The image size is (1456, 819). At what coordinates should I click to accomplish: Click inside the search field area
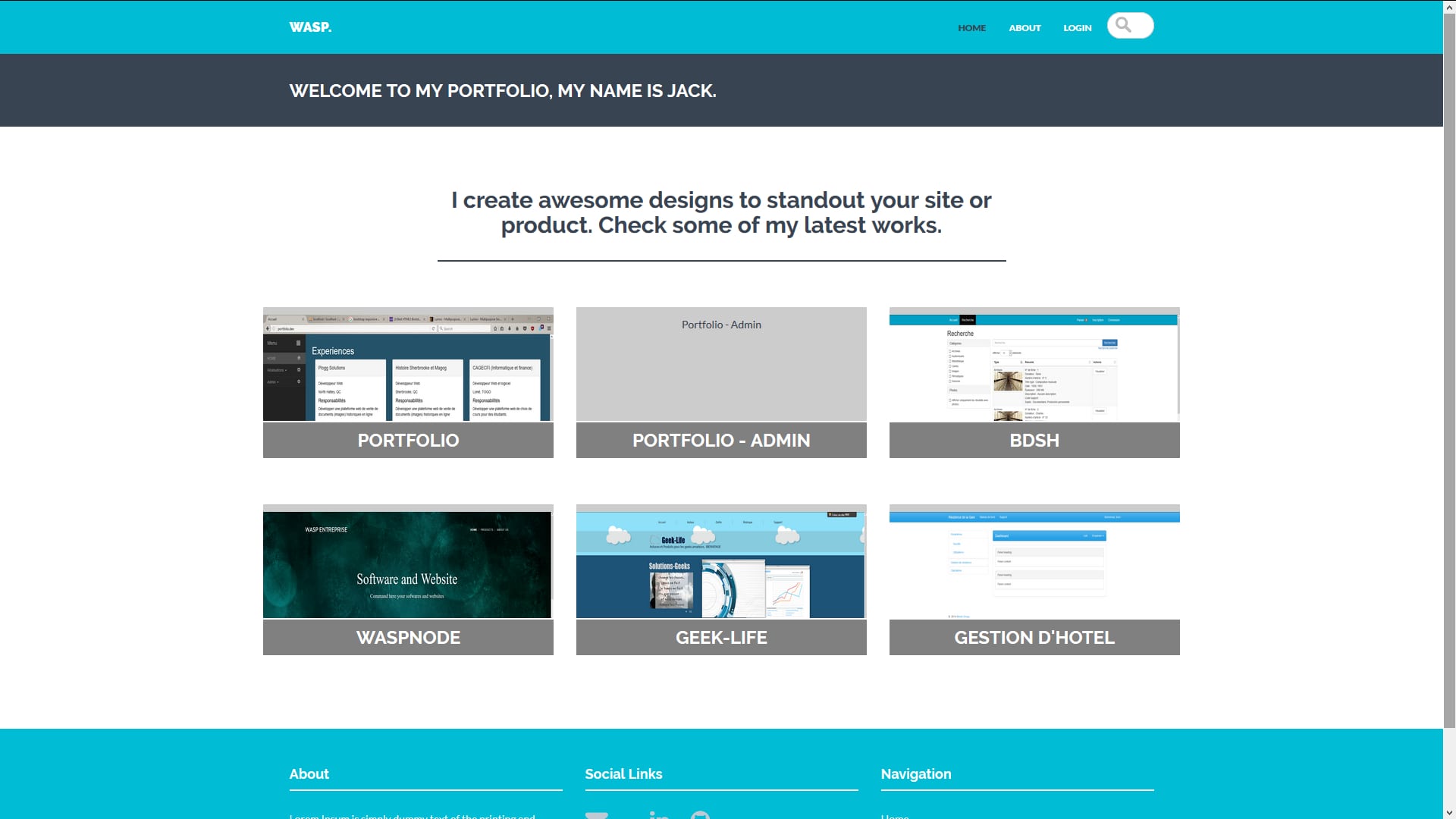1136,25
